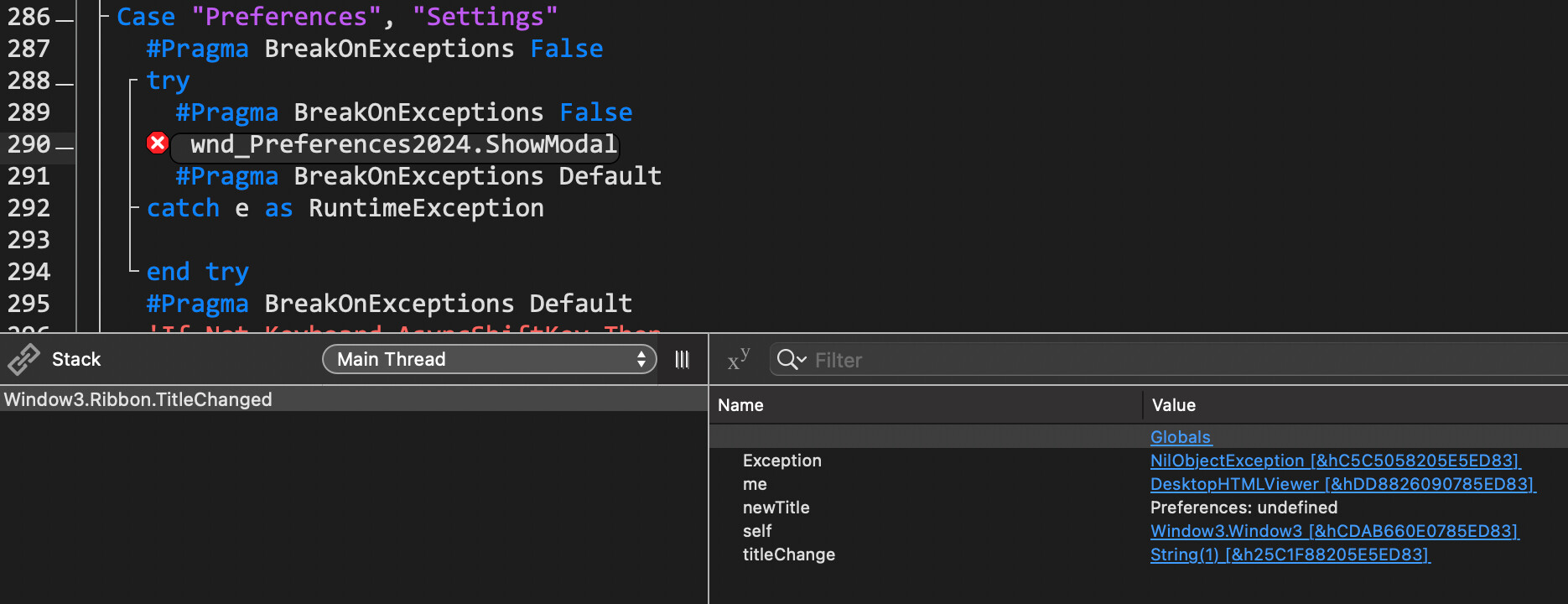The height and width of the screenshot is (604, 1568).
Task: Open the Globals link
Action: pos(1180,437)
